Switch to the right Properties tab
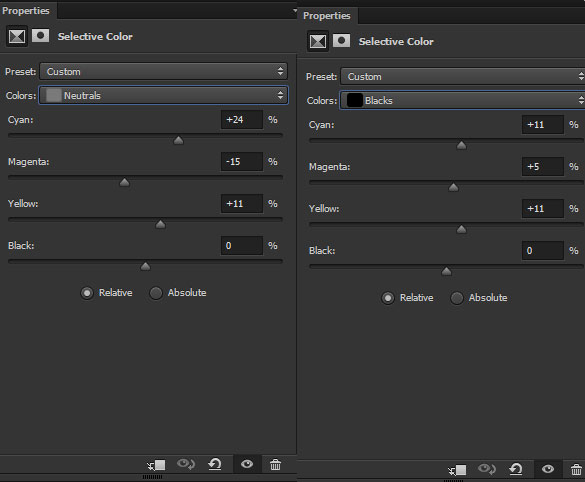The height and width of the screenshot is (482, 585). tap(327, 16)
